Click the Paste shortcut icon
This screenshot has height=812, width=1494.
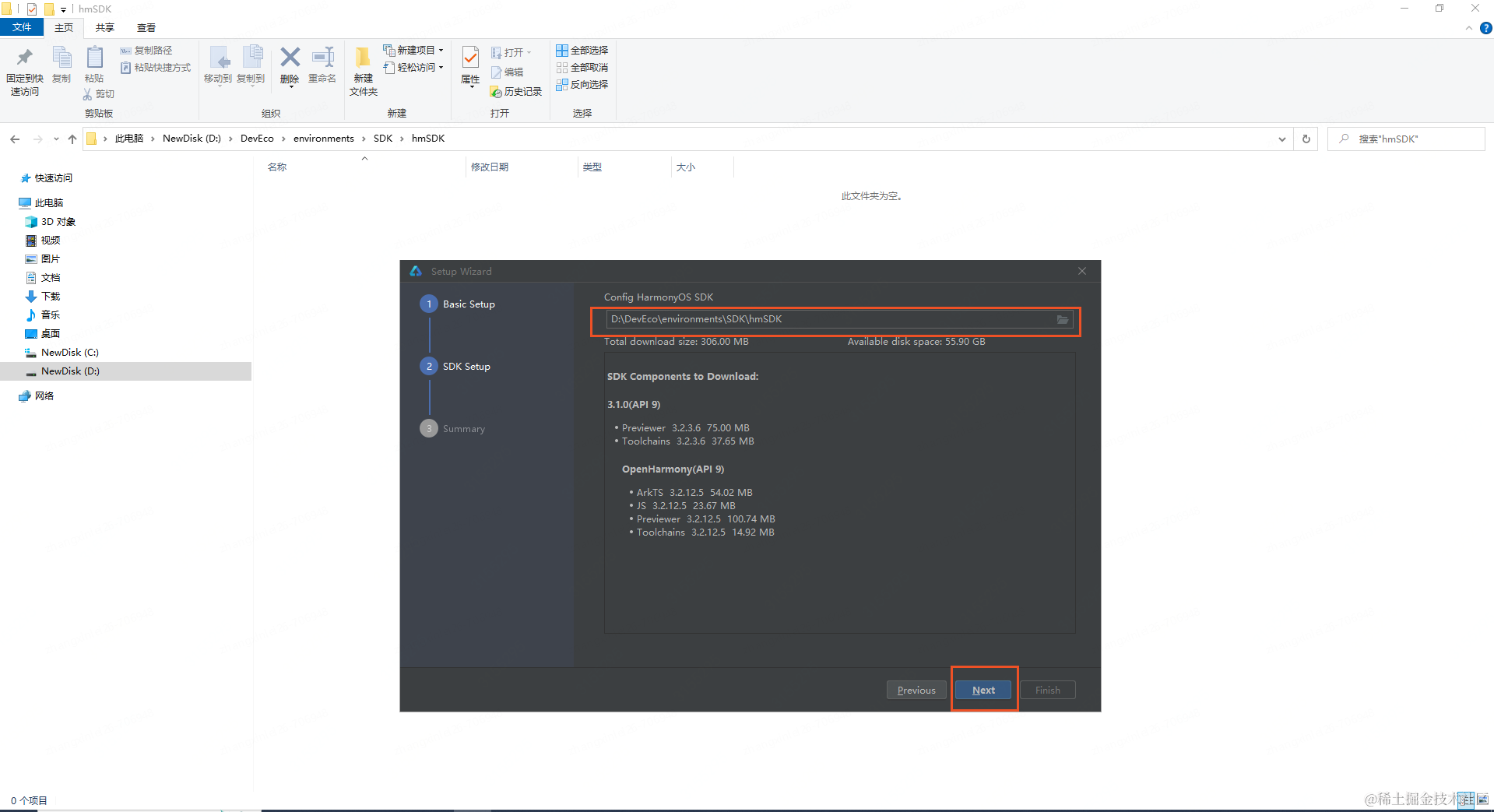[x=125, y=68]
